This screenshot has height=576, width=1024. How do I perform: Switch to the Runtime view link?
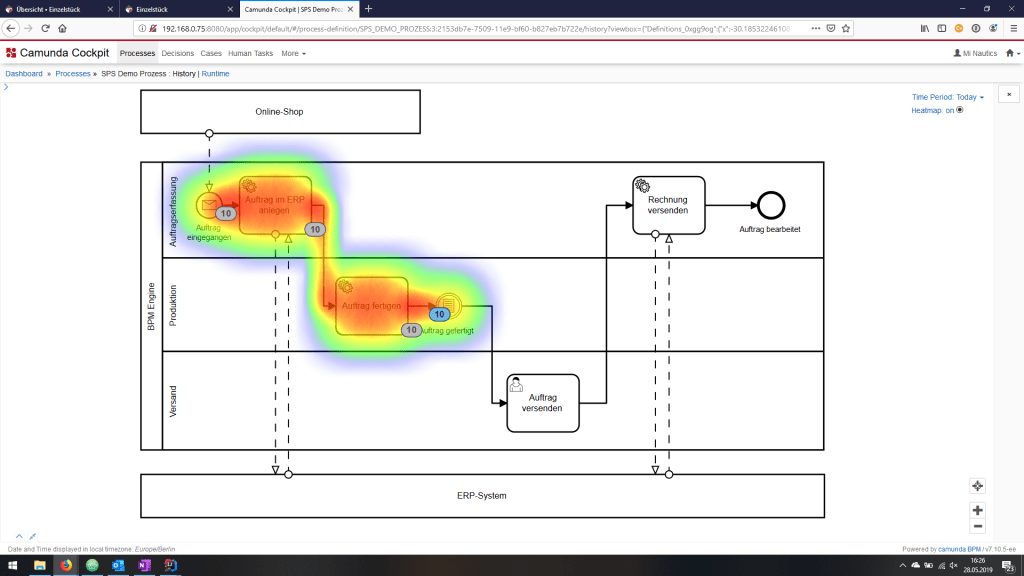215,74
